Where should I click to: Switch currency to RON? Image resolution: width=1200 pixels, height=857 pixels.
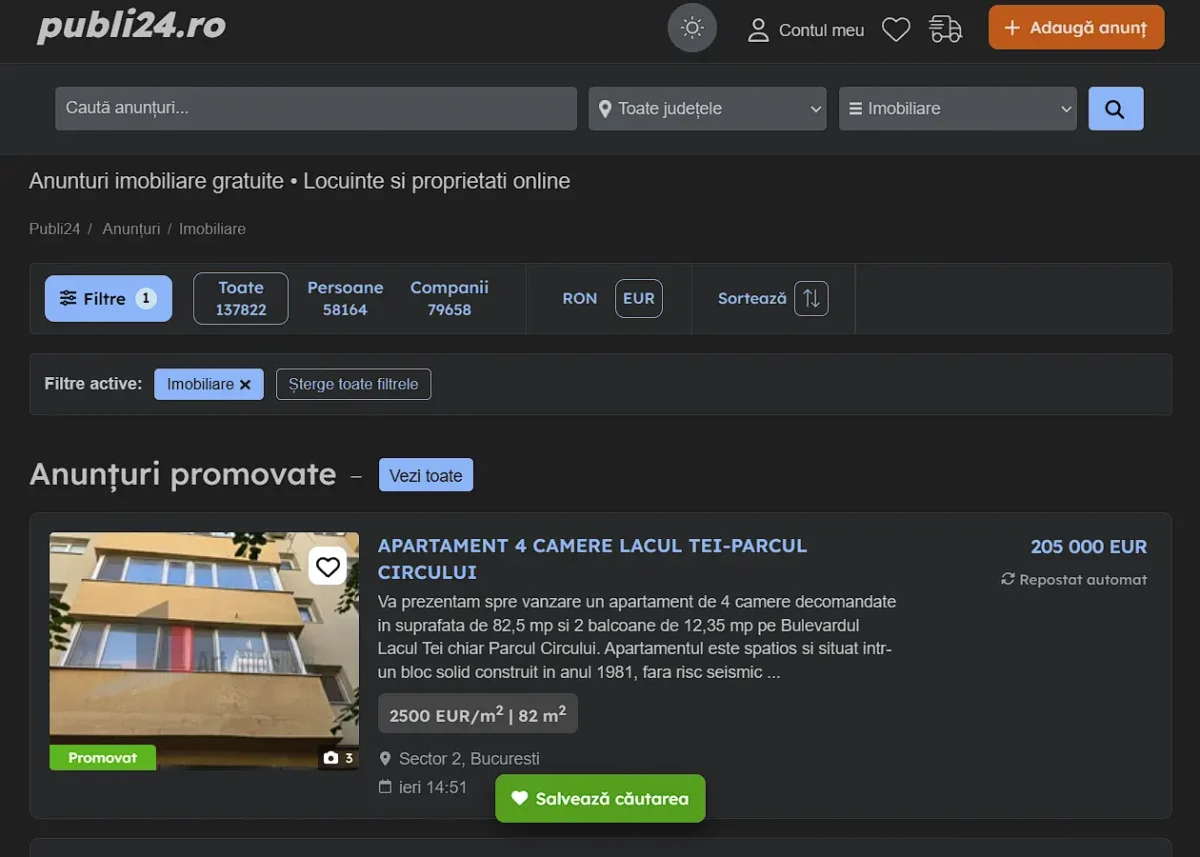(580, 298)
